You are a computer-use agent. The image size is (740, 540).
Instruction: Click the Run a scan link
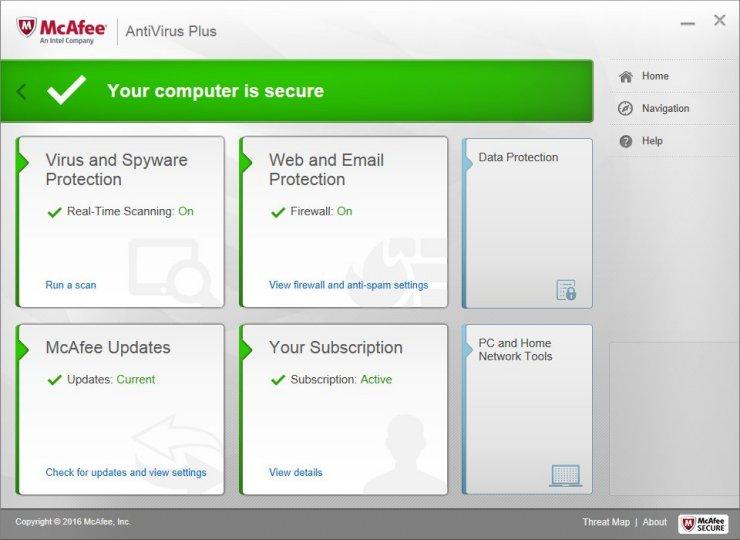(71, 285)
